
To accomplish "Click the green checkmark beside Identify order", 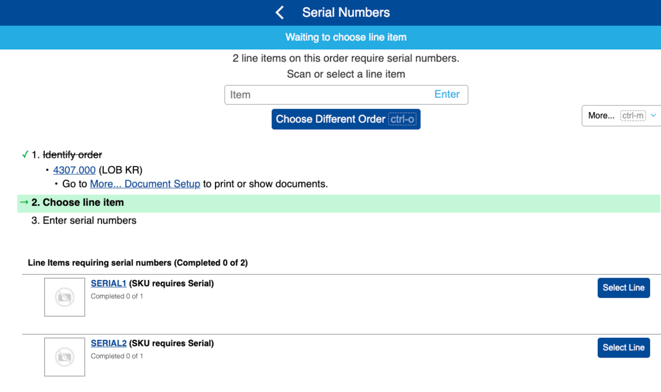I will 25,155.
